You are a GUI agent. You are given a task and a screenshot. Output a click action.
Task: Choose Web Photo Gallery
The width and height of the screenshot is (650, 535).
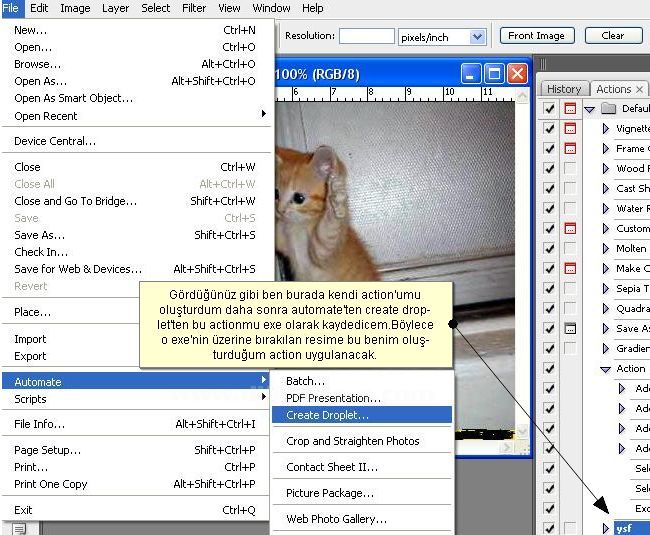click(x=362, y=519)
